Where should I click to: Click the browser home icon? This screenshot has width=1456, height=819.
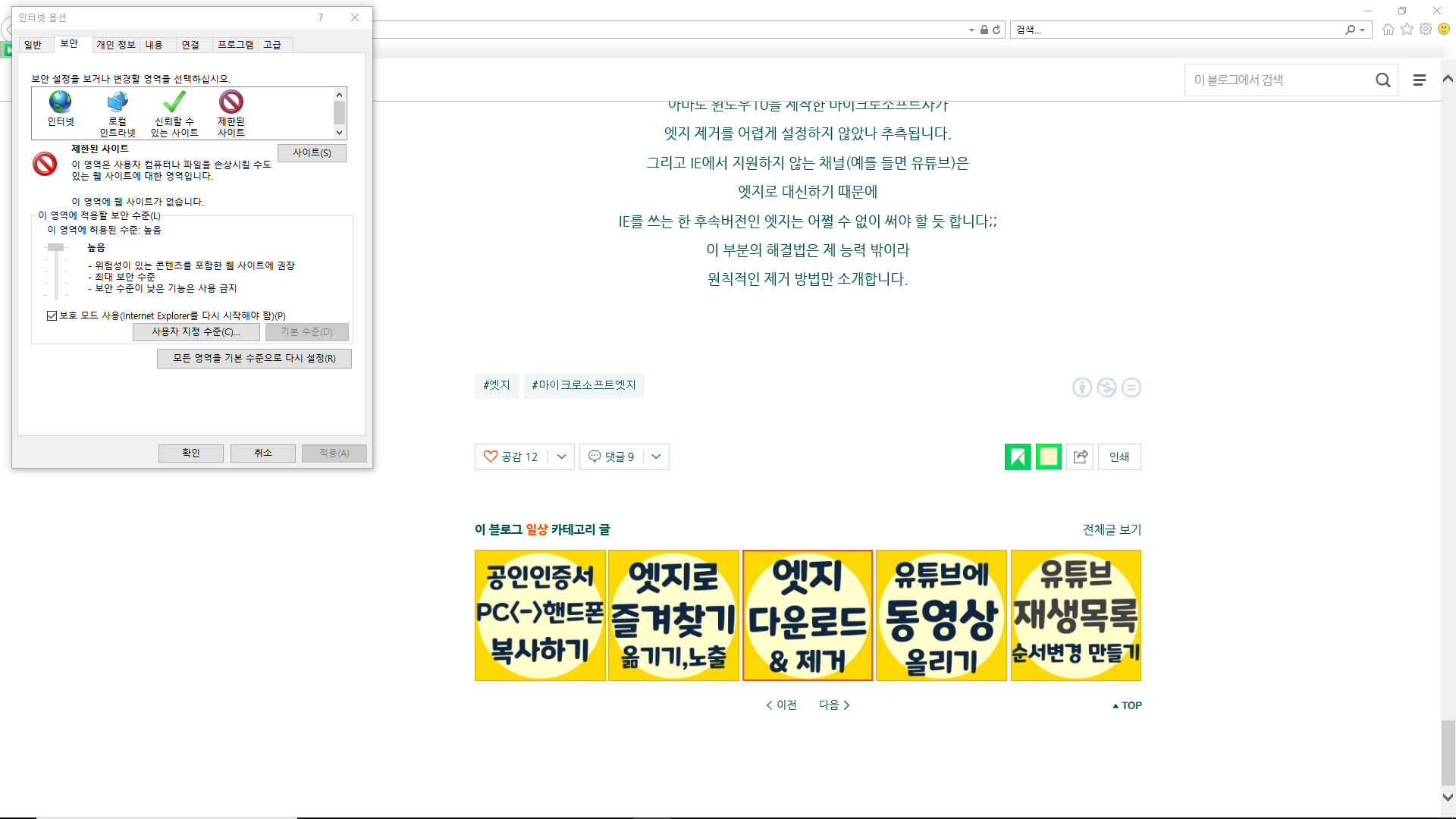click(1388, 30)
